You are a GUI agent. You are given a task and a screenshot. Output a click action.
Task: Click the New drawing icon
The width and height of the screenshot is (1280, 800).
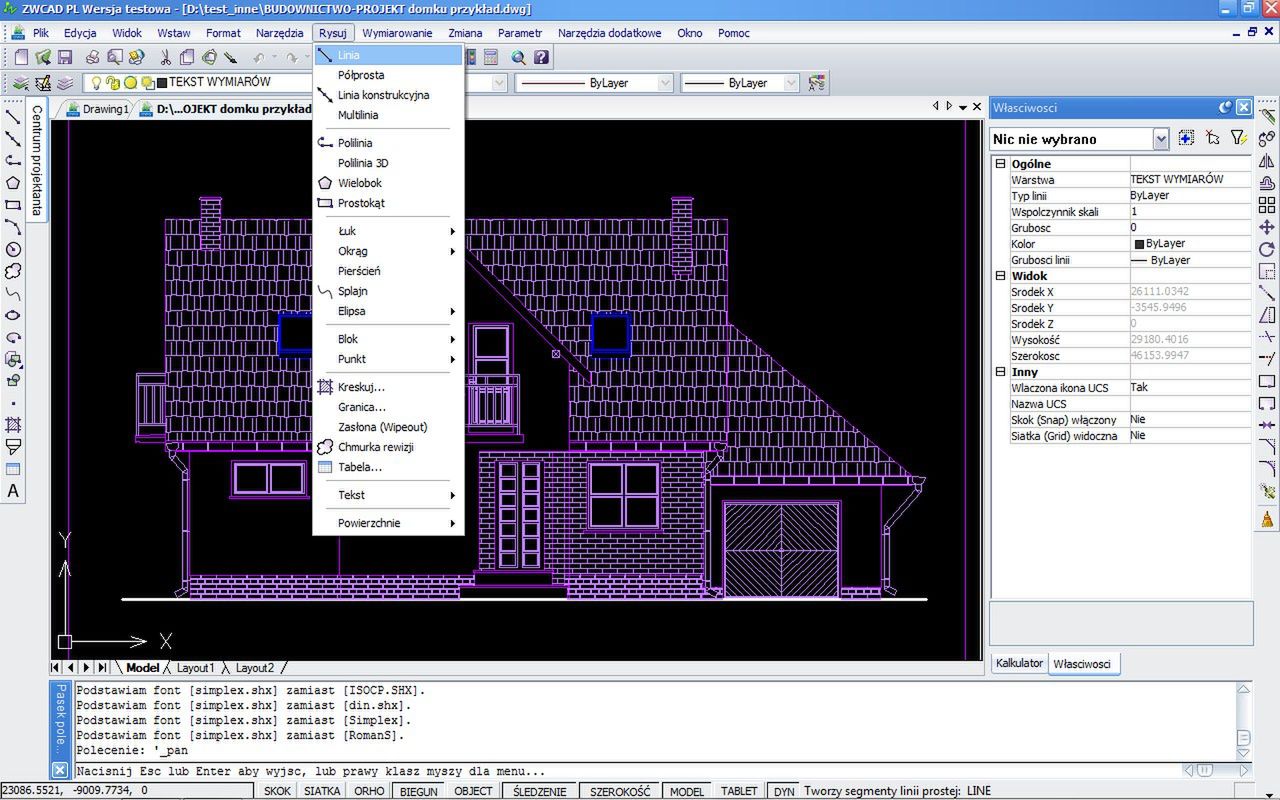(21, 58)
